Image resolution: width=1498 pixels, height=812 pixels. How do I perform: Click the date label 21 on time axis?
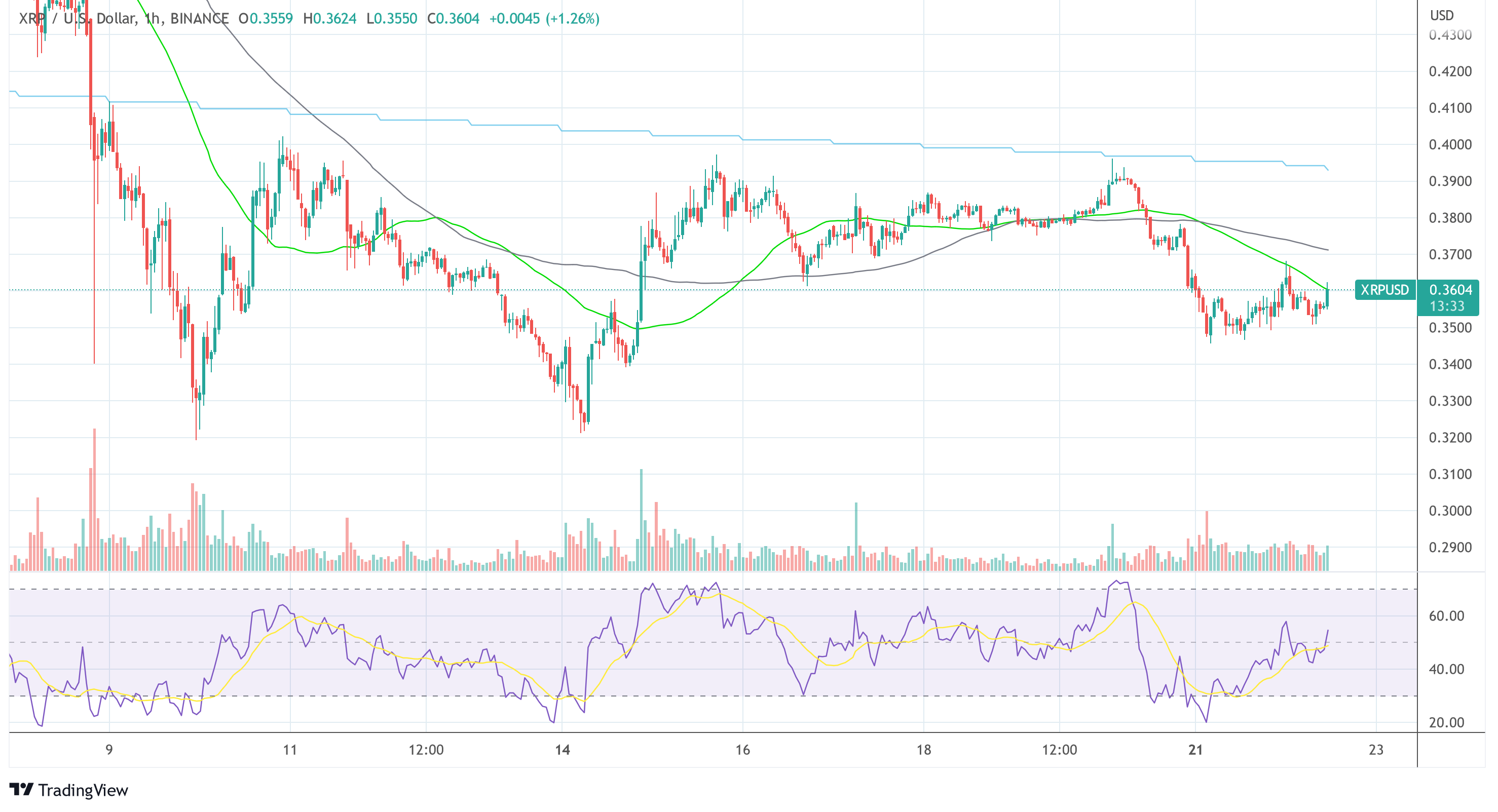1195,750
